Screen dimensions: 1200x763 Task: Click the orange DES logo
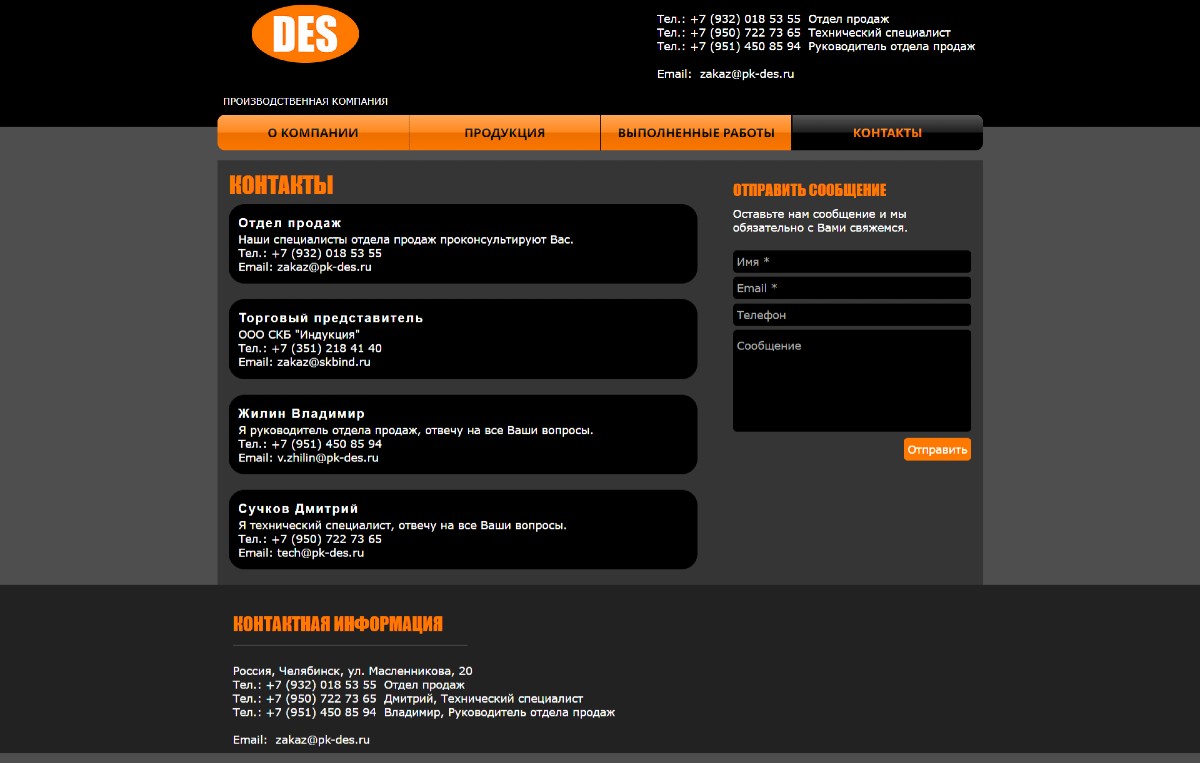tap(305, 34)
